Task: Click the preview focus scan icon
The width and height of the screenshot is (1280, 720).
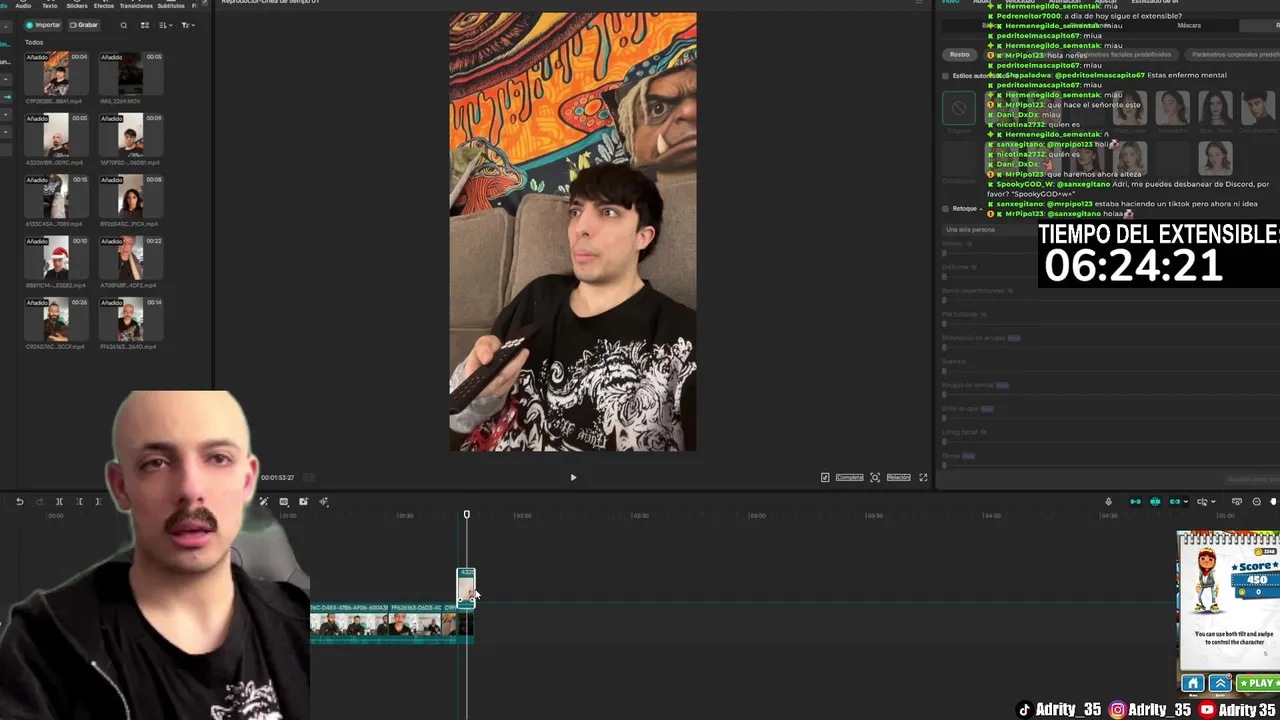Action: tap(875, 478)
